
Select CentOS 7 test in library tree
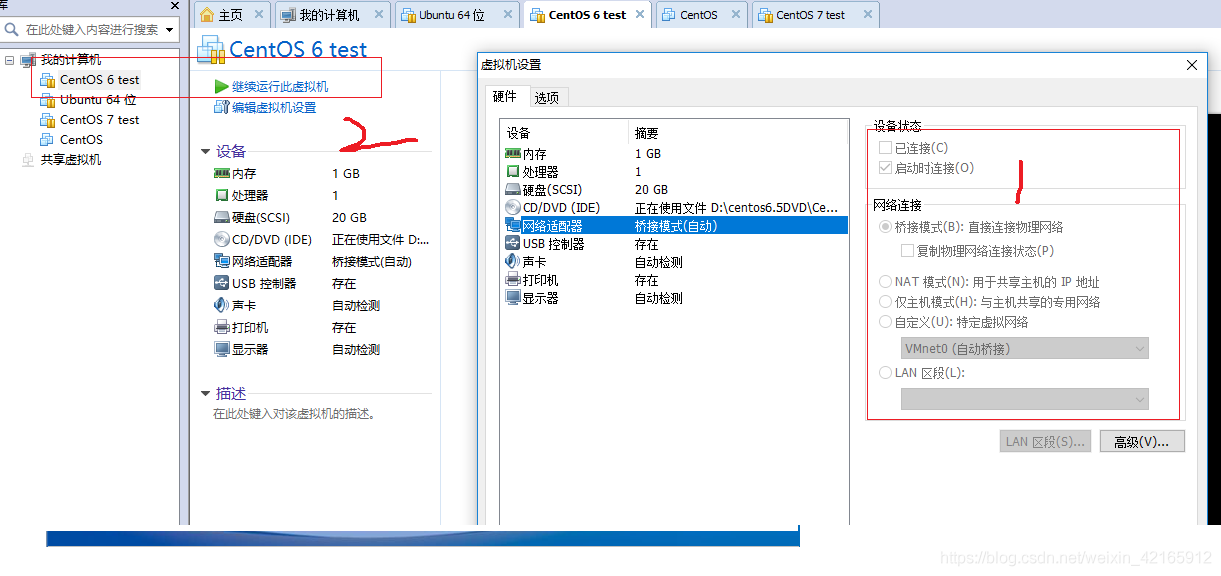tap(99, 120)
